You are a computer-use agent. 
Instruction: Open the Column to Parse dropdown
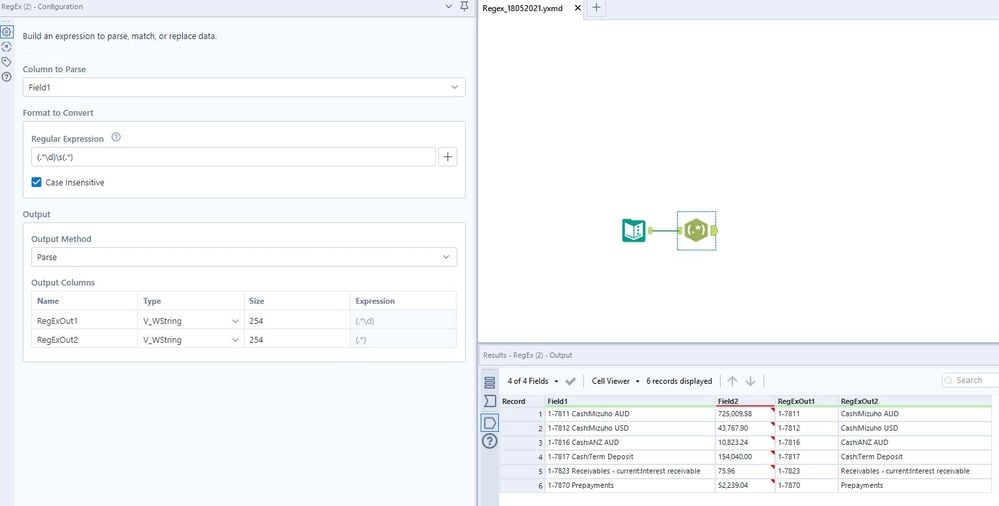[x=244, y=87]
